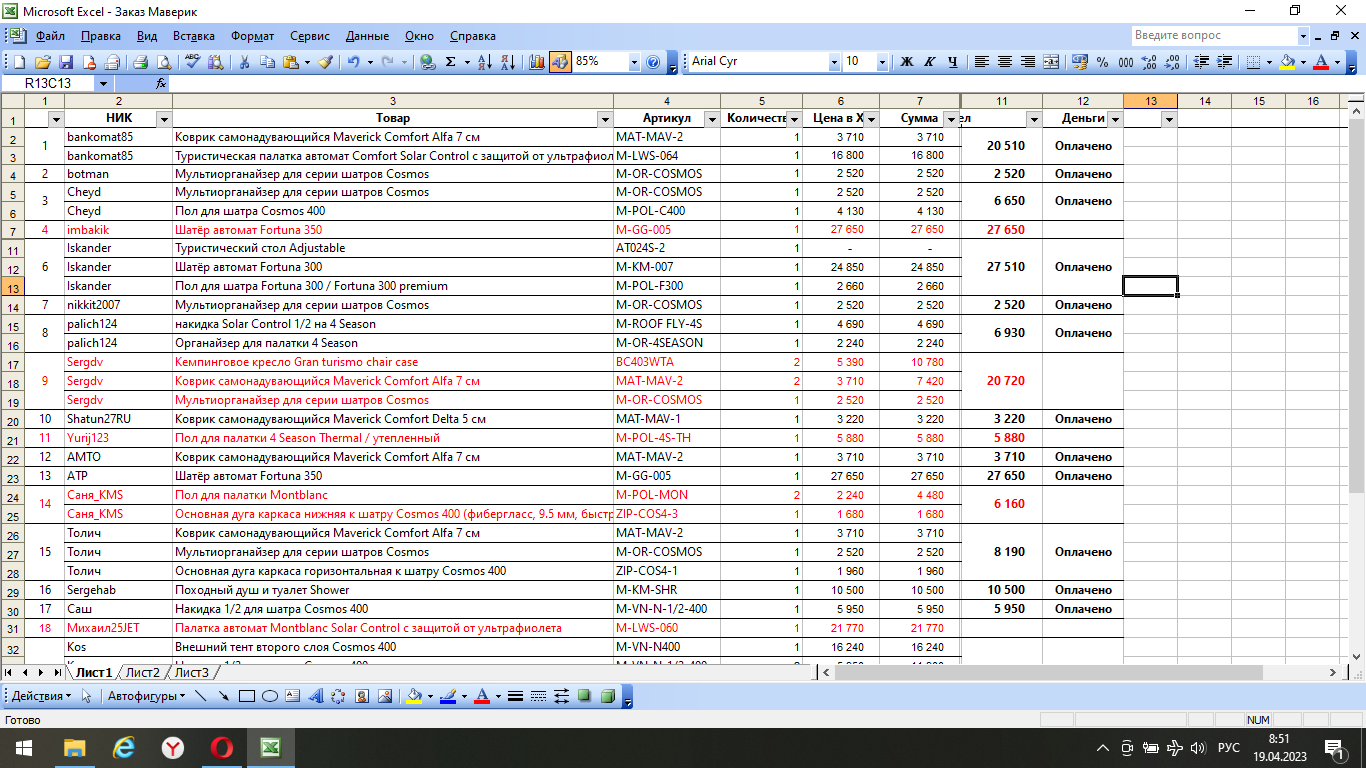The image size is (1366, 768).
Task: Open the font size dropdown
Action: tap(882, 62)
